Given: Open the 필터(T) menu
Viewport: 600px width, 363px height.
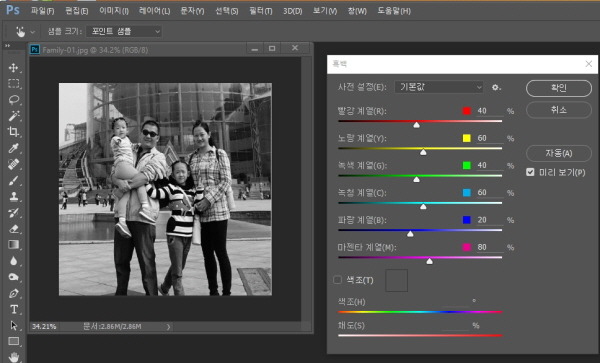Looking at the screenshot, I should [261, 11].
